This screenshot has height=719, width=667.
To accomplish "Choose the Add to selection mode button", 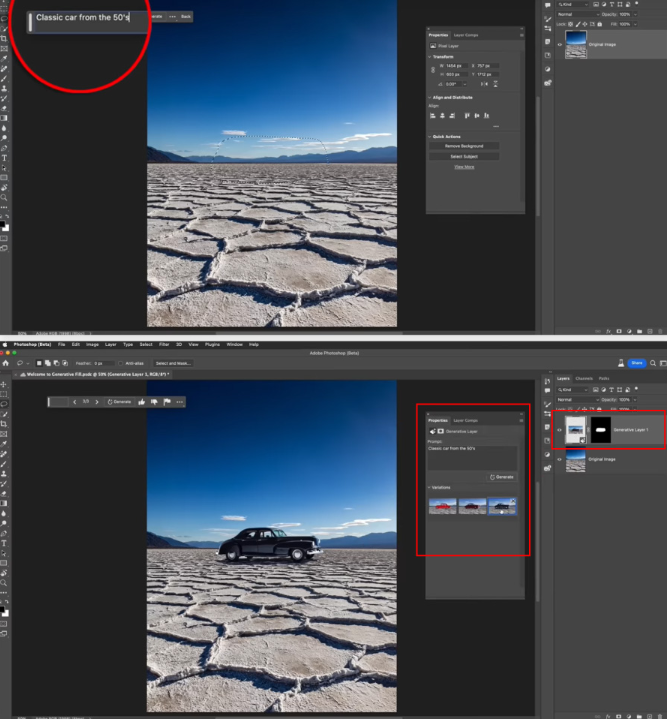I will (x=48, y=363).
